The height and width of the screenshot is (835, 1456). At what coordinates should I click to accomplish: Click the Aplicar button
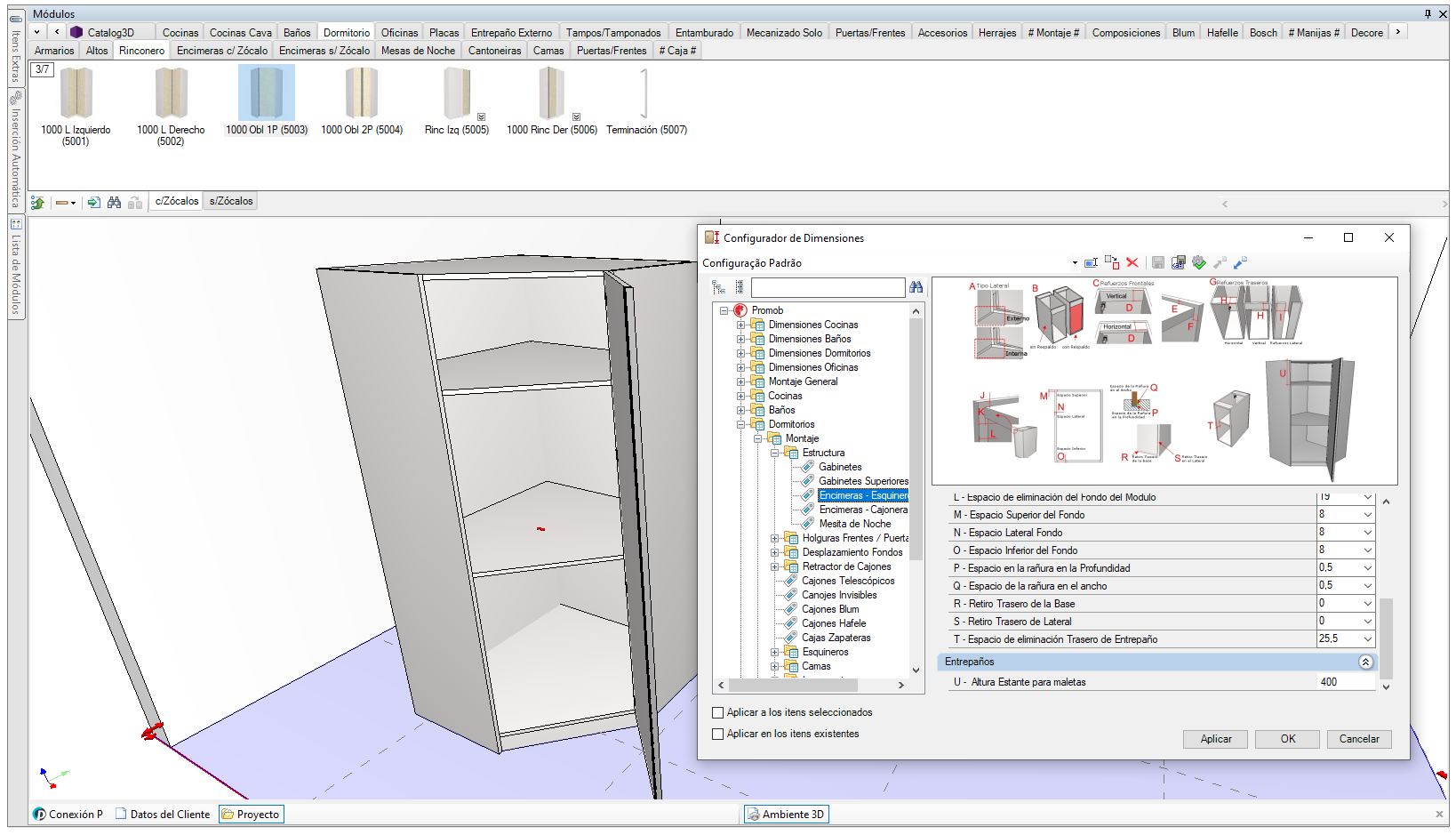(x=1216, y=739)
